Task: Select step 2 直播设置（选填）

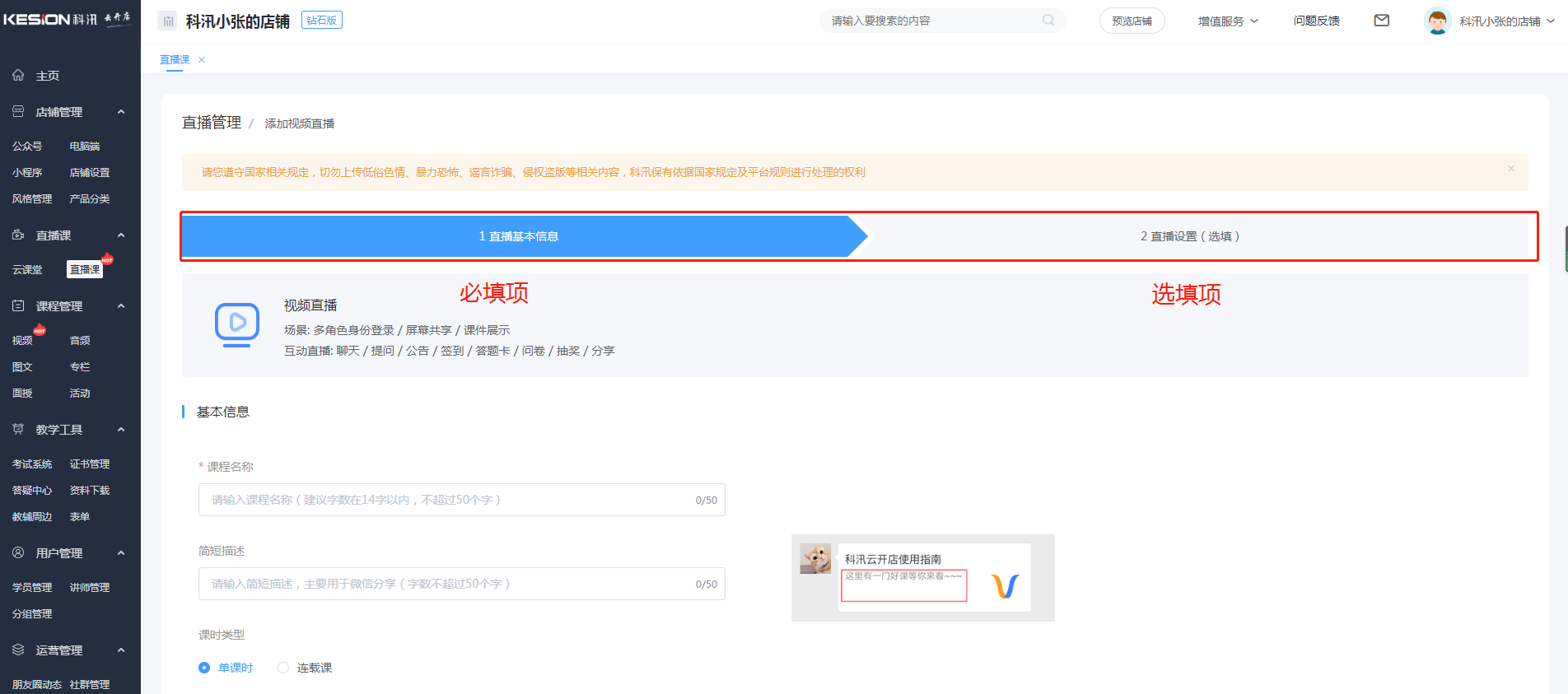Action: click(x=1190, y=236)
